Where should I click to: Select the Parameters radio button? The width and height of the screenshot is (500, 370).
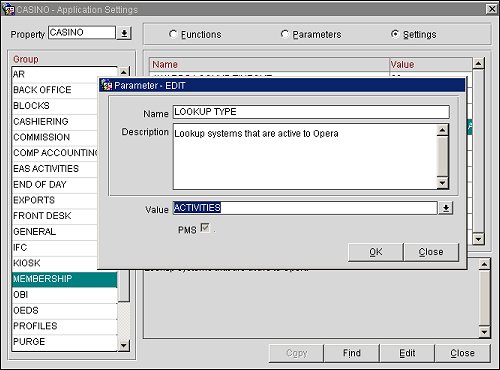coord(285,34)
